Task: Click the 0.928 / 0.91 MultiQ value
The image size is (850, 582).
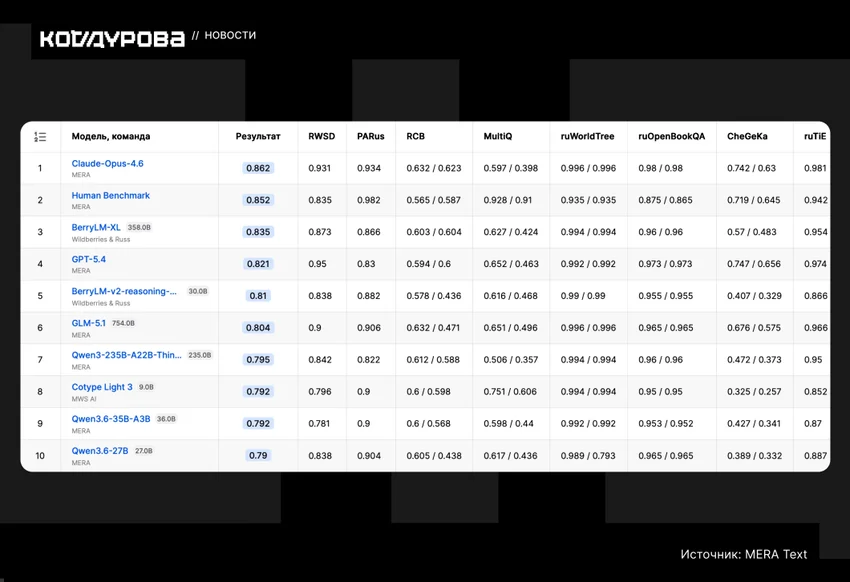Action: pyautogui.click(x=508, y=201)
